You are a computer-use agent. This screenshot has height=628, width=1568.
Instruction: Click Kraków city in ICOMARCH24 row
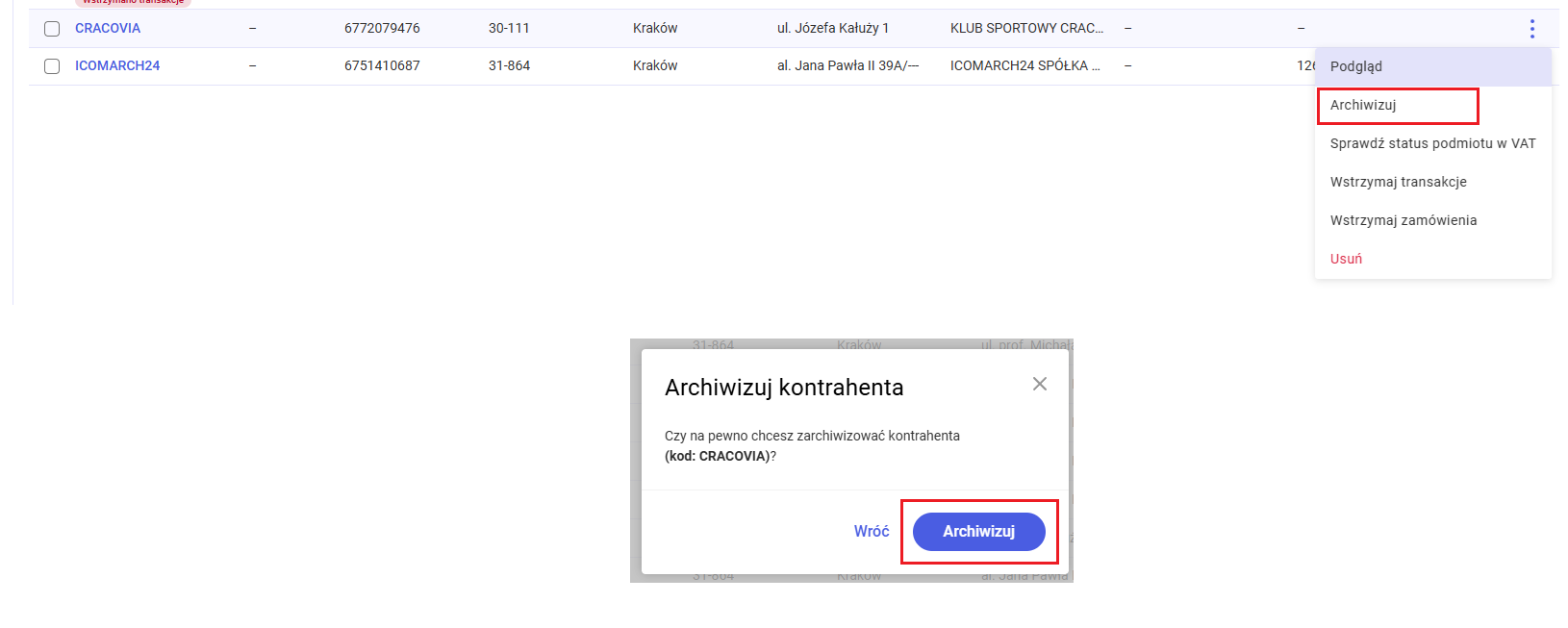[655, 65]
